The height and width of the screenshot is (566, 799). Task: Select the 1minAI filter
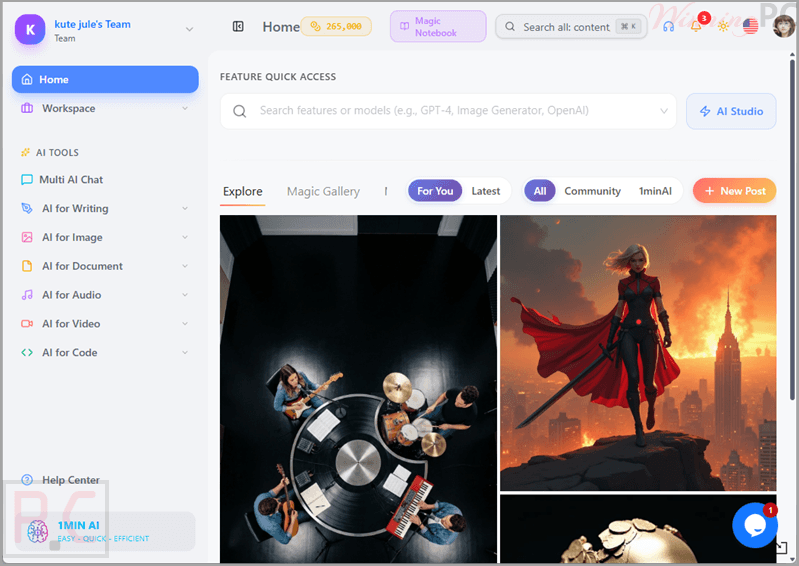tap(655, 191)
